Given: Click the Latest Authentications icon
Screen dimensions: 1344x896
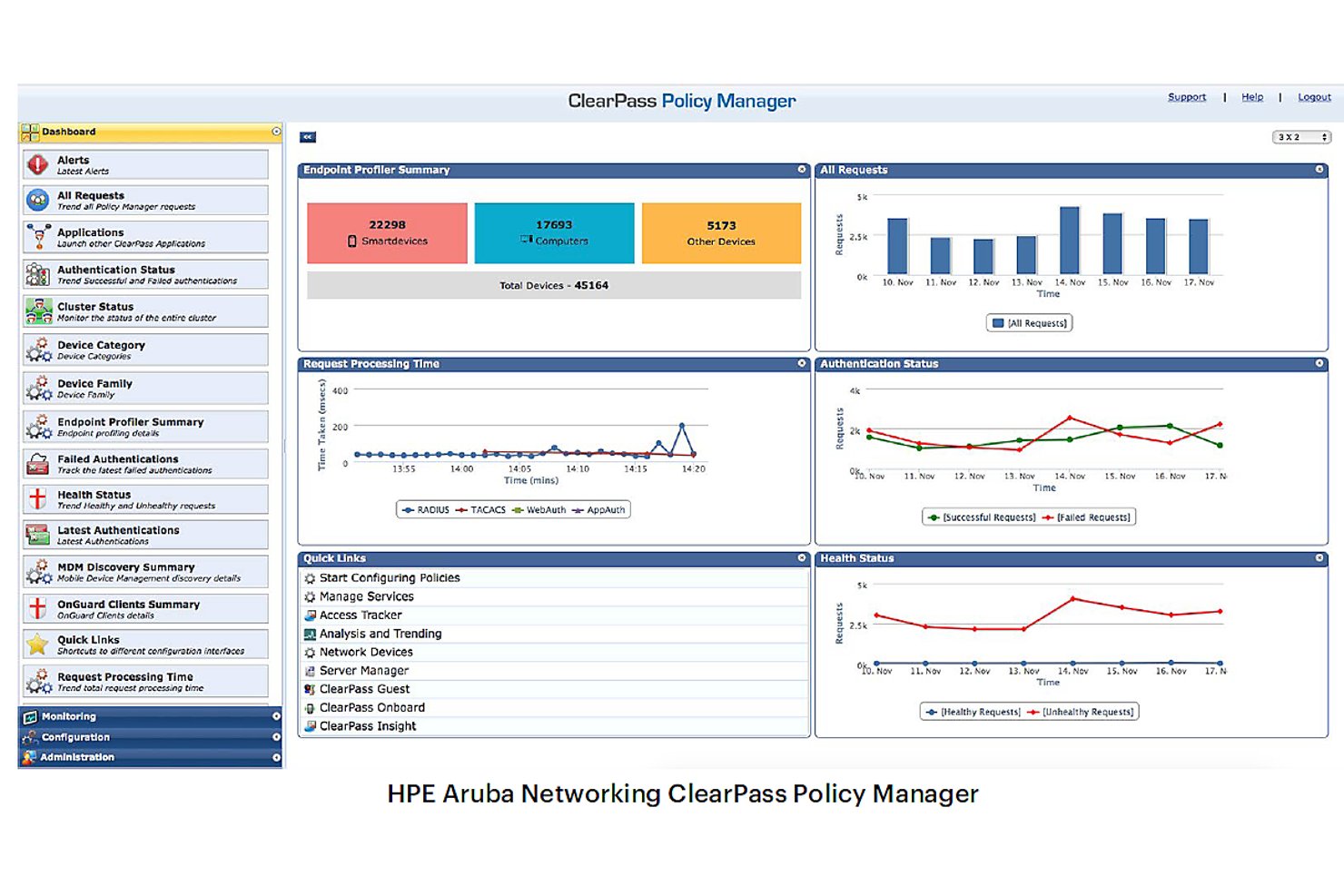Looking at the screenshot, I should pyautogui.click(x=38, y=535).
